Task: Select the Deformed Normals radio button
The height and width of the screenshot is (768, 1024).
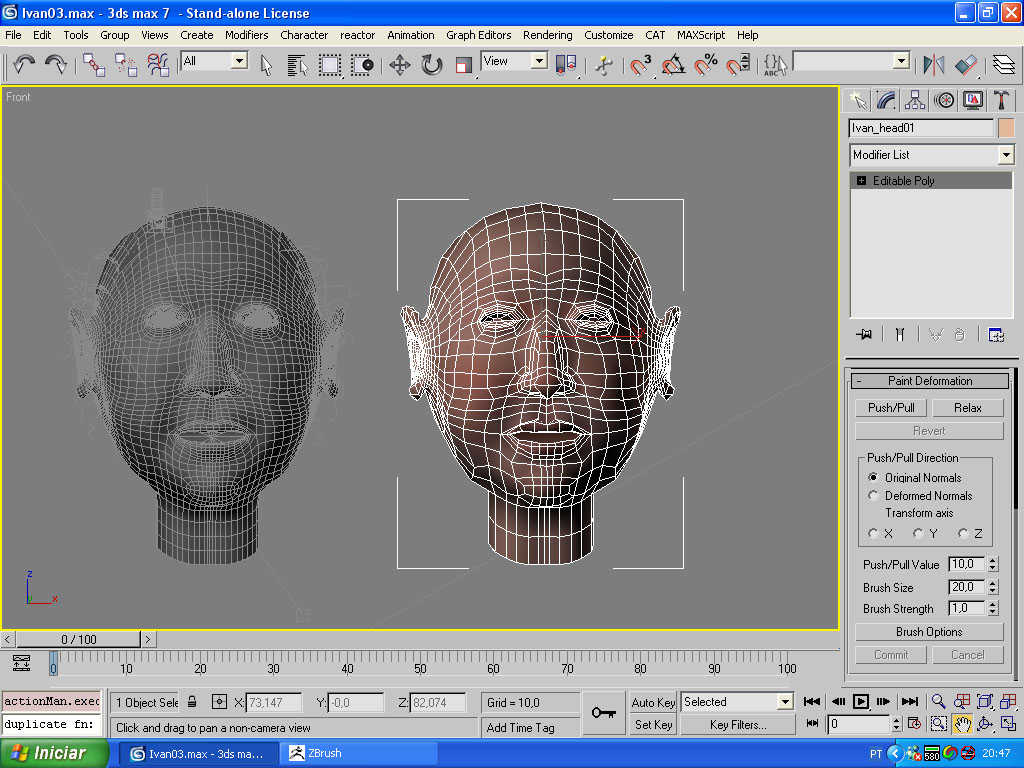Action: tap(873, 496)
